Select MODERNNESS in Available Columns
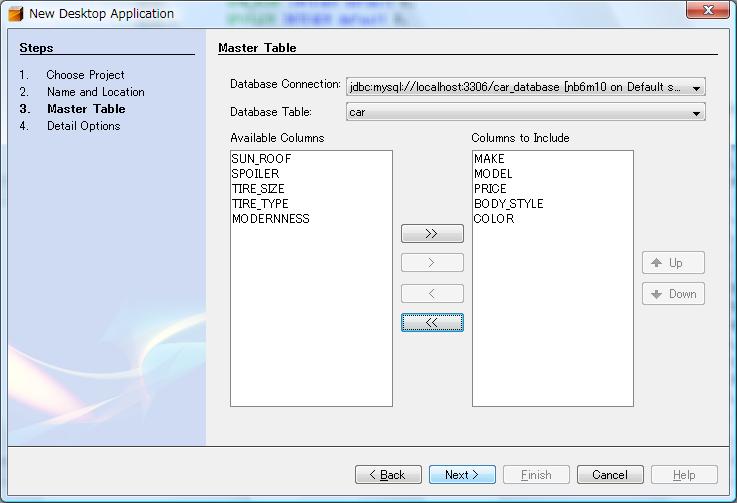 click(x=270, y=219)
